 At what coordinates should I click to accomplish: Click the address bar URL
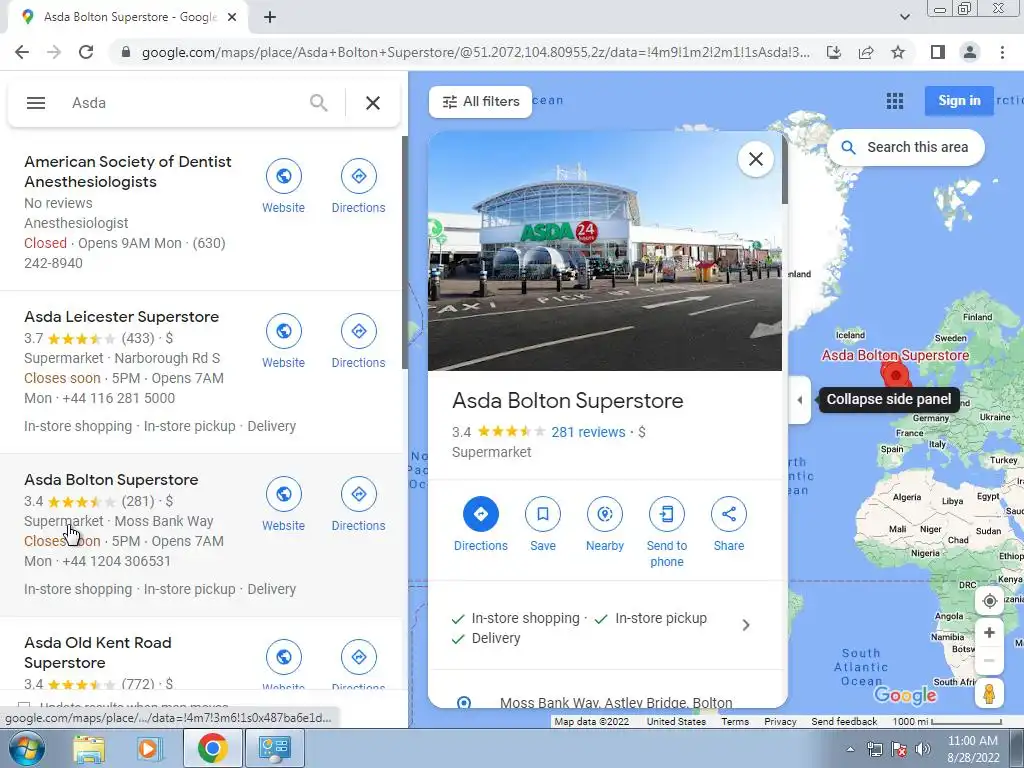pos(475,52)
